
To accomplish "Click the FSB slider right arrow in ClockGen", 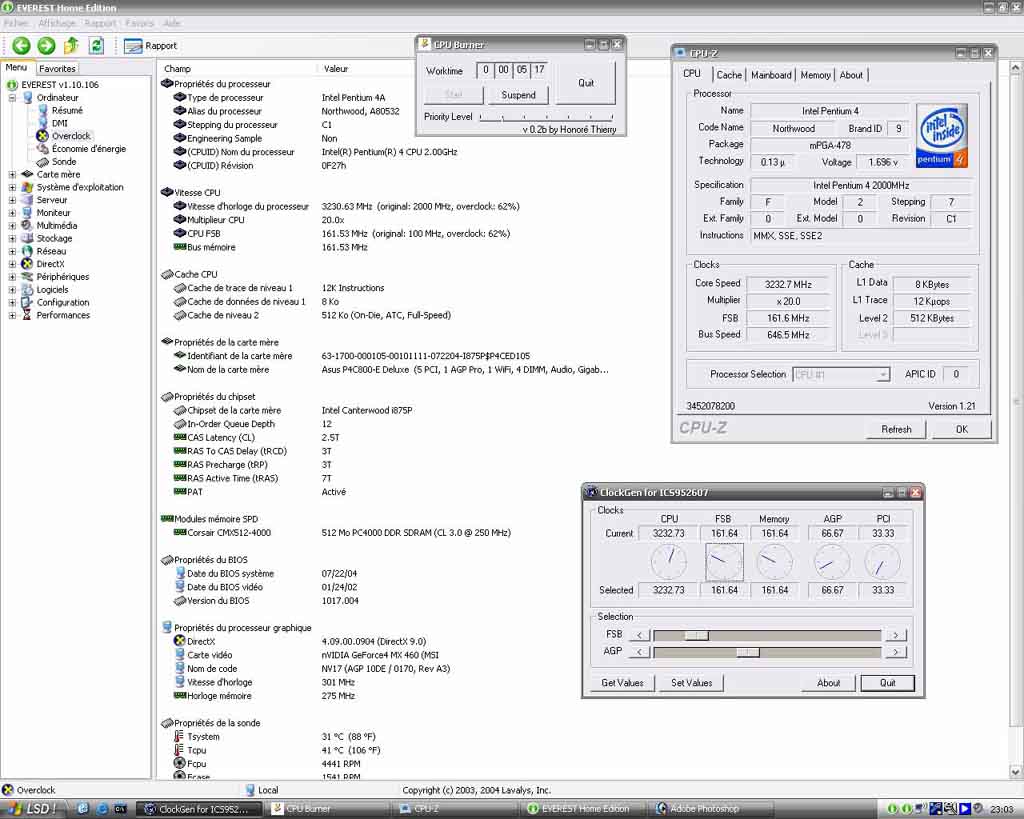I will [896, 635].
